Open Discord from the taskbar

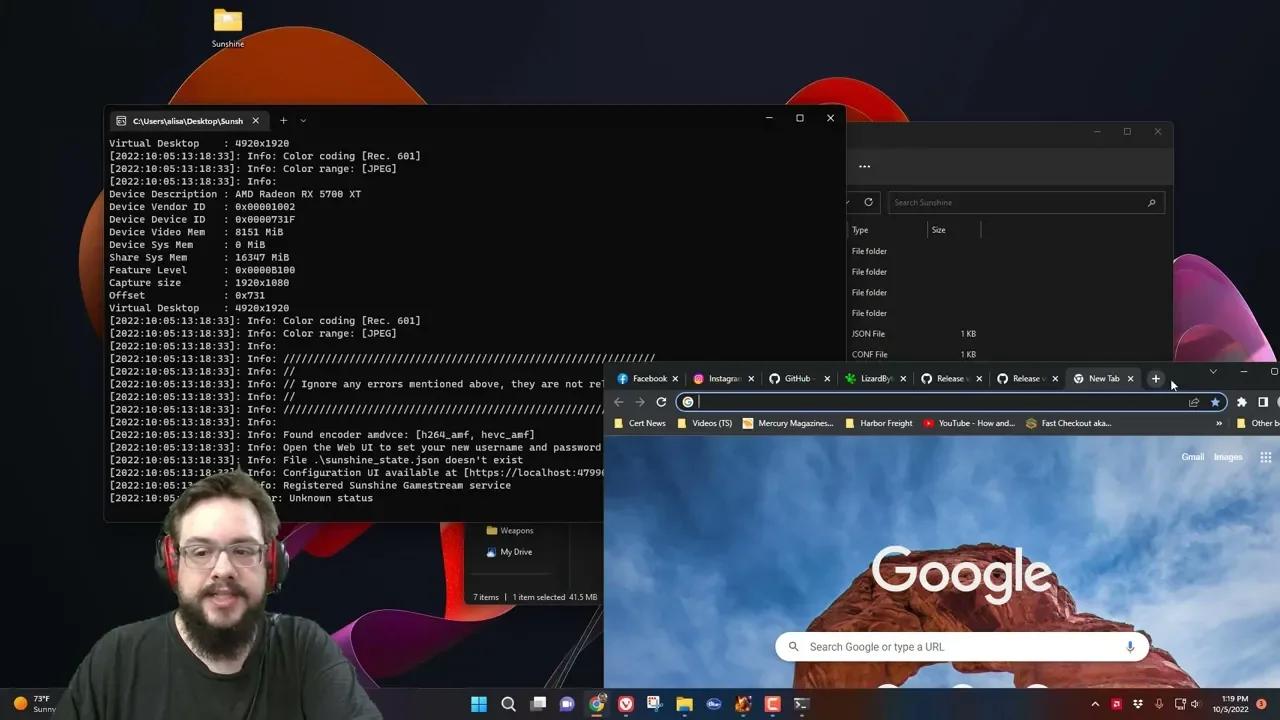tap(568, 704)
